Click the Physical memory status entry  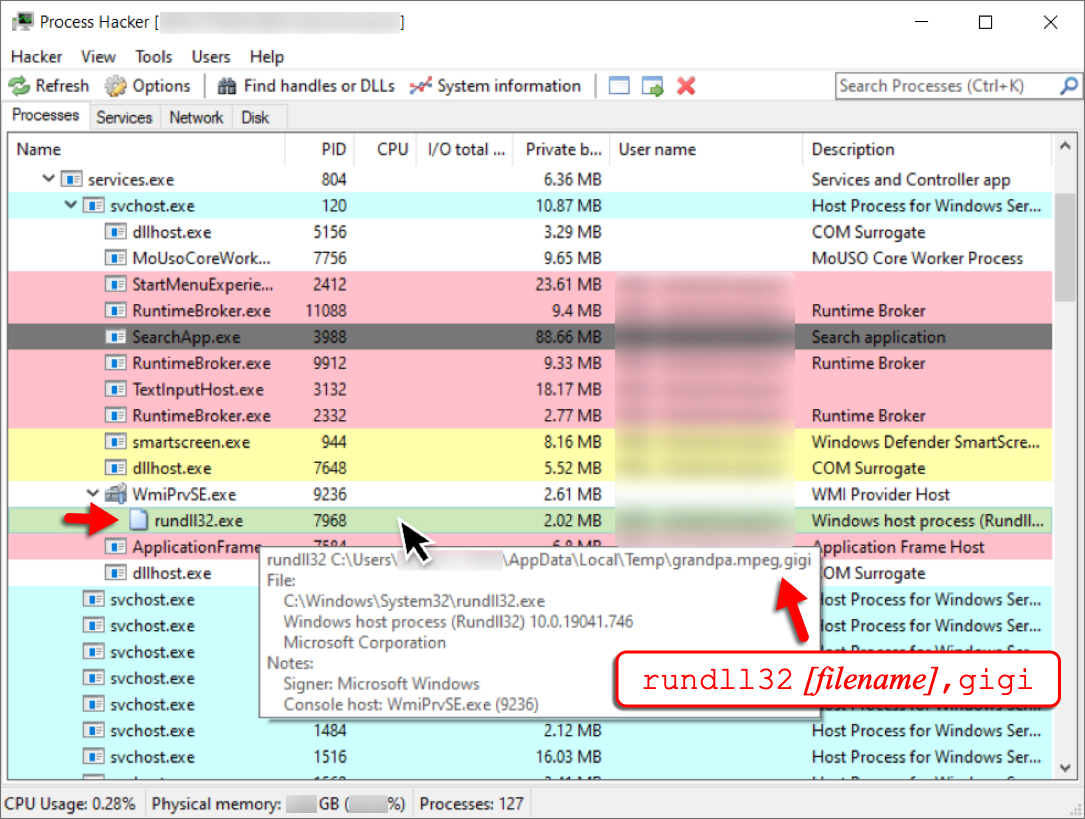click(x=278, y=804)
